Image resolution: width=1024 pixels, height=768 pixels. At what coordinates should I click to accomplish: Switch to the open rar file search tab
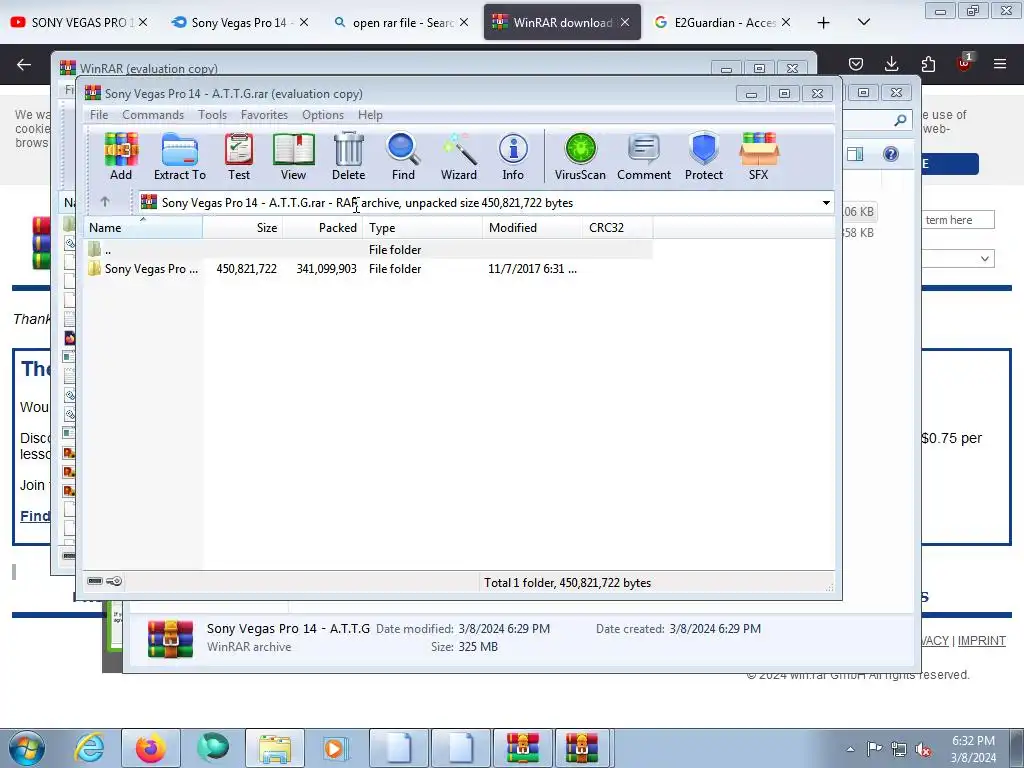[400, 22]
